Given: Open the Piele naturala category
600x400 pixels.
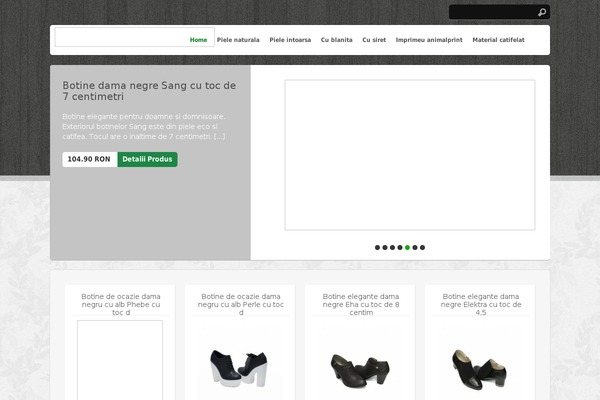Looking at the screenshot, I should [238, 40].
